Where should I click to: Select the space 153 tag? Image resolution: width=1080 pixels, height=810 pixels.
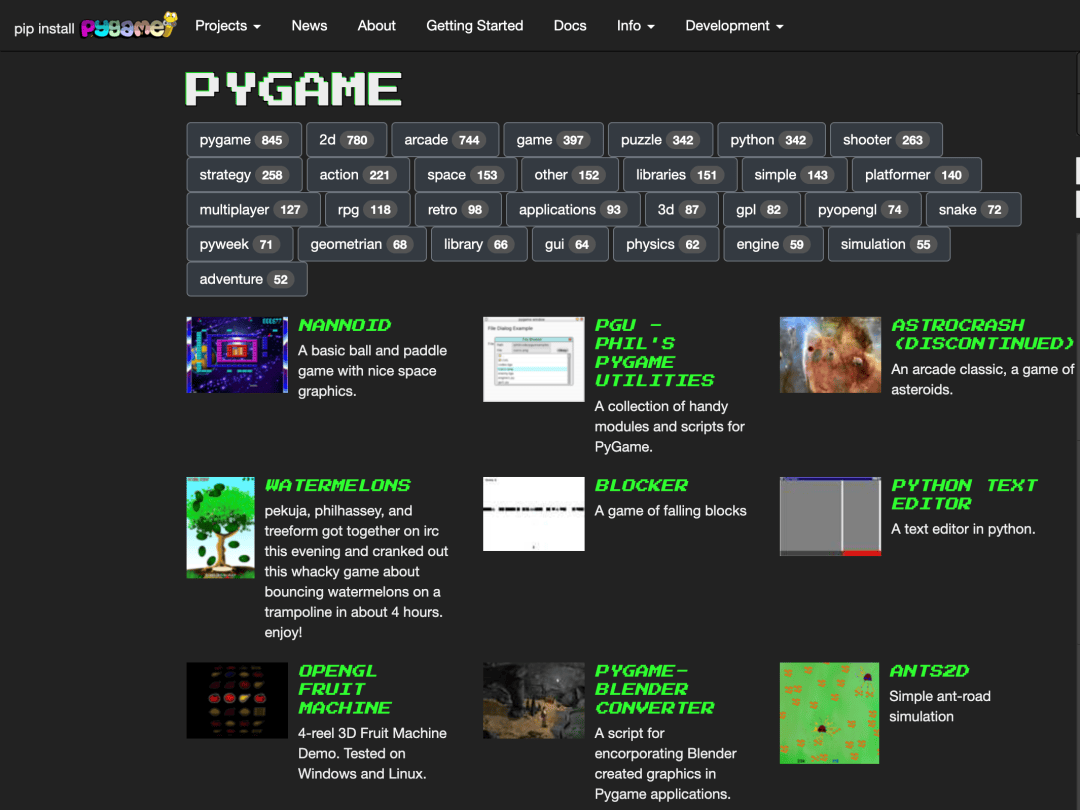coord(465,174)
